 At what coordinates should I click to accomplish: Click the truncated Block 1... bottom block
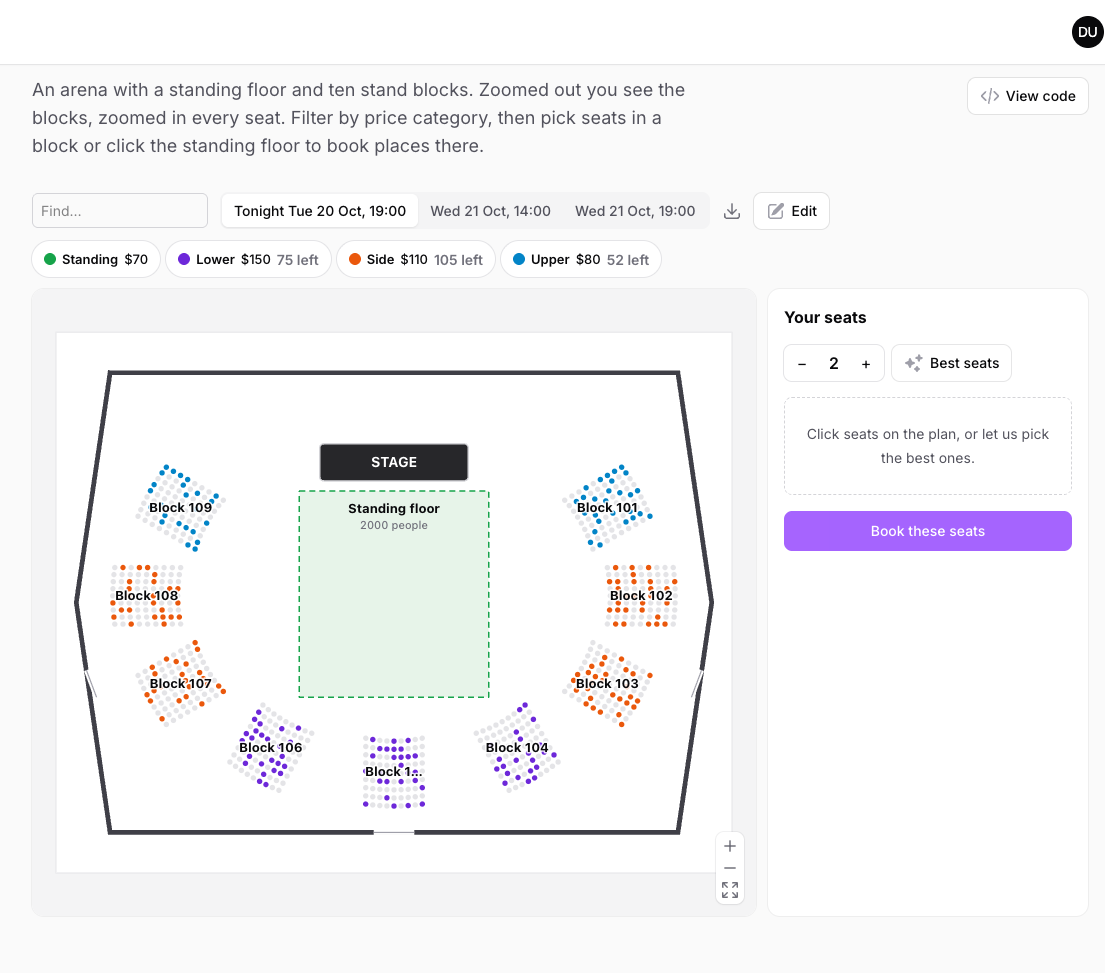tap(393, 771)
